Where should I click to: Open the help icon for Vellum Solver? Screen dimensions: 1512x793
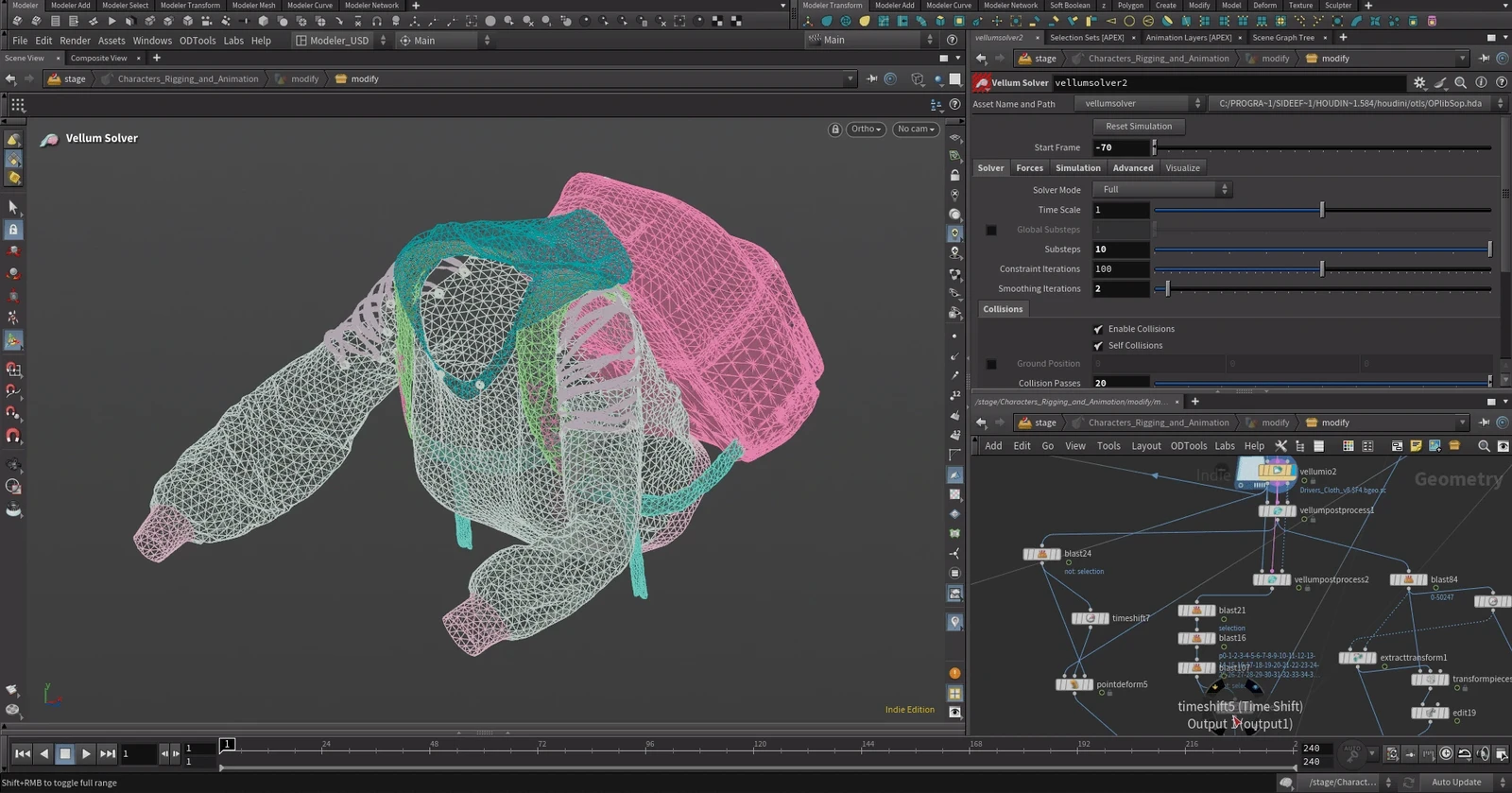1501,83
